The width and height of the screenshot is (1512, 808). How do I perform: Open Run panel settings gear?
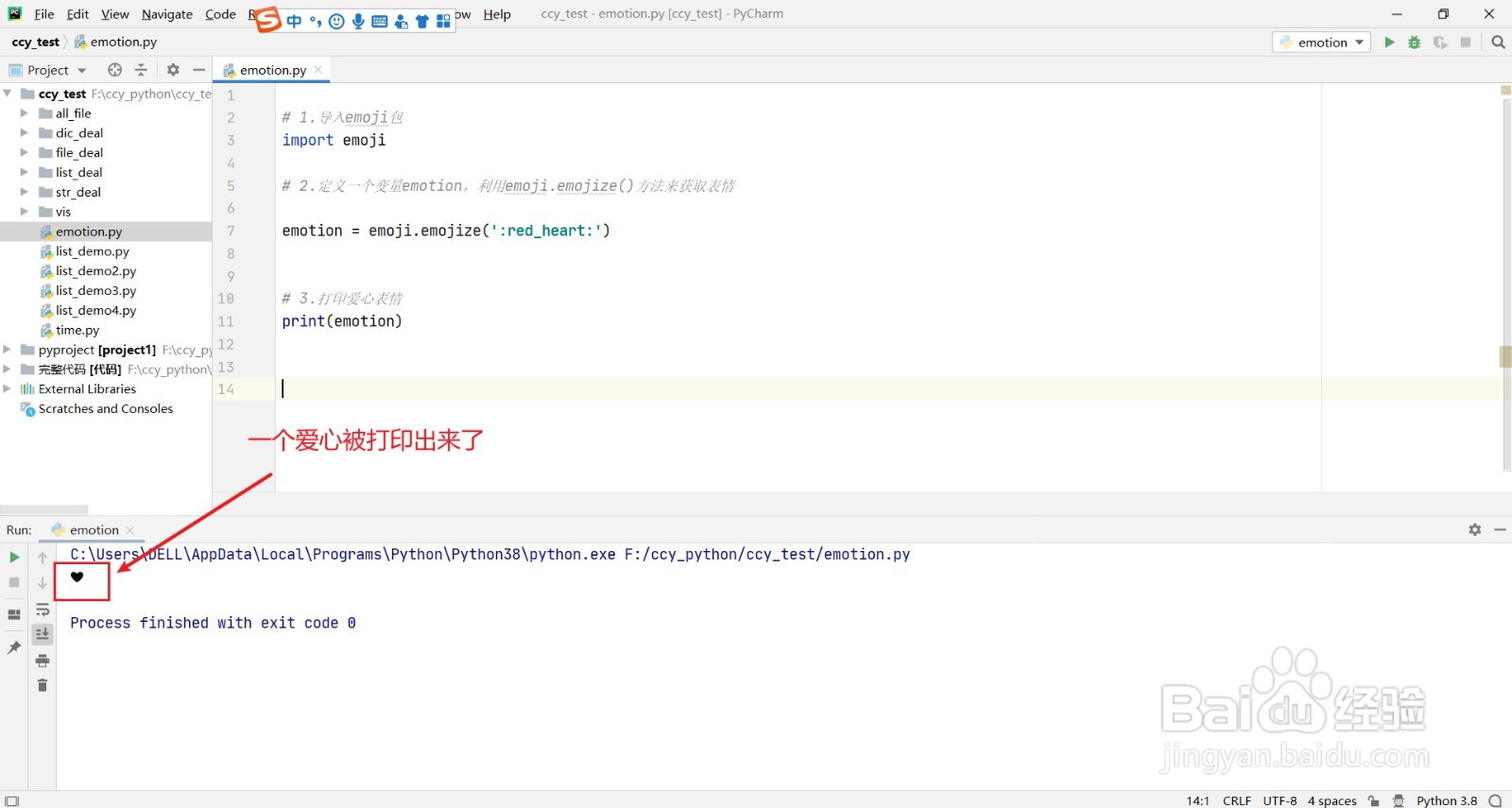pyautogui.click(x=1475, y=530)
